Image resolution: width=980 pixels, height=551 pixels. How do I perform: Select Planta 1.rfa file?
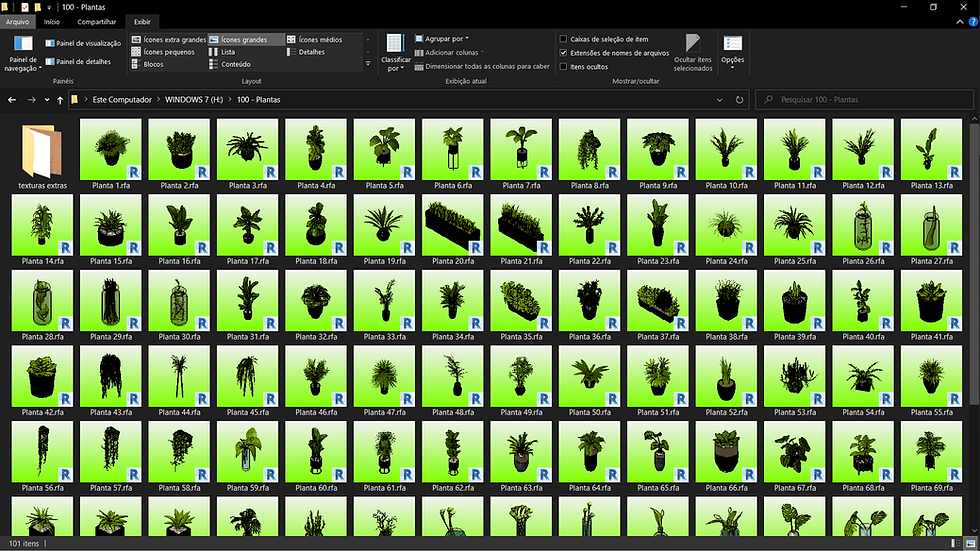point(111,154)
